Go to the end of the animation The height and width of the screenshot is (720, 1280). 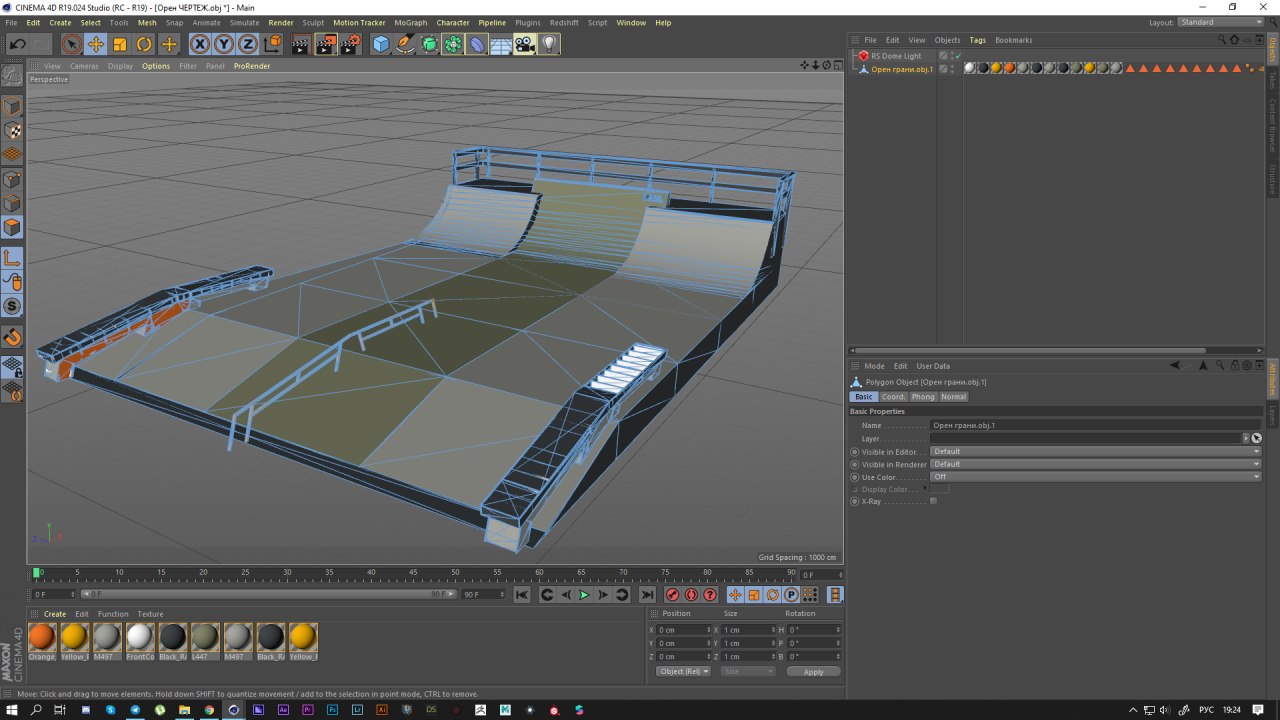tap(648, 595)
